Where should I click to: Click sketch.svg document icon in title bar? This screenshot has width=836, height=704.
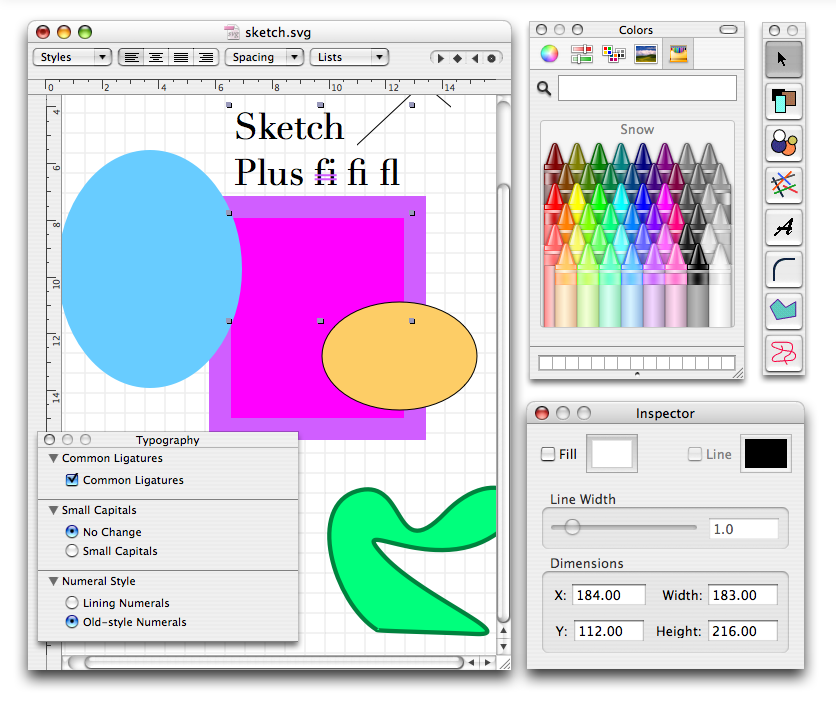pos(232,32)
